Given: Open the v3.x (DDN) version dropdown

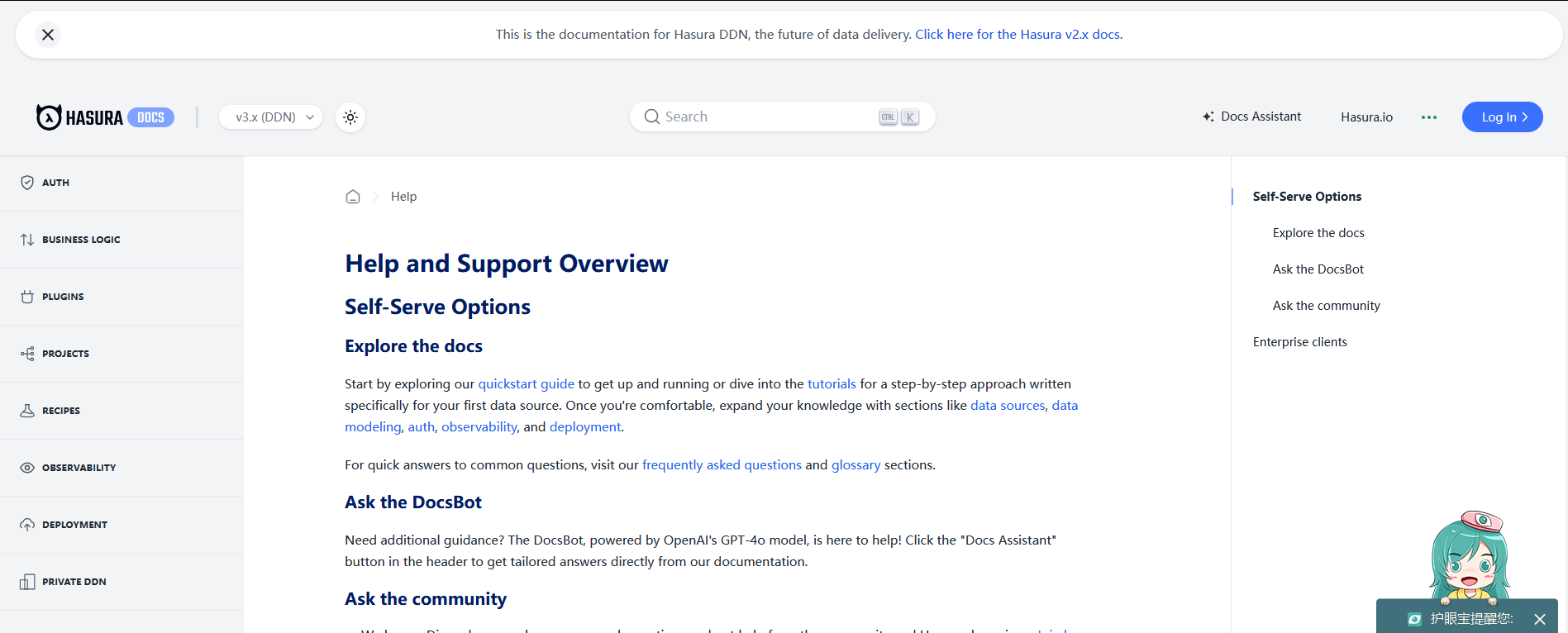Looking at the screenshot, I should click(x=271, y=117).
